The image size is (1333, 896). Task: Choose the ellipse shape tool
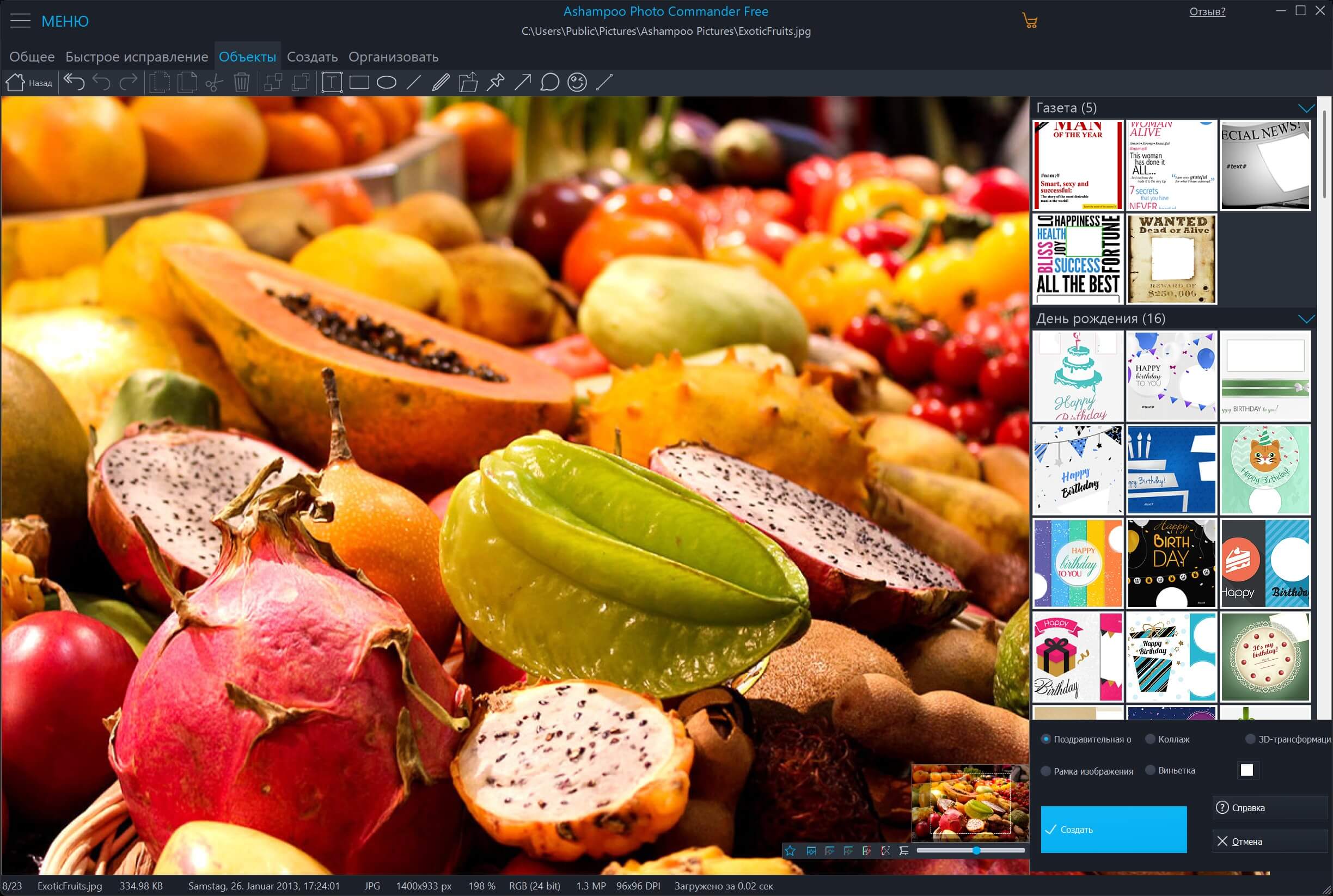(387, 82)
